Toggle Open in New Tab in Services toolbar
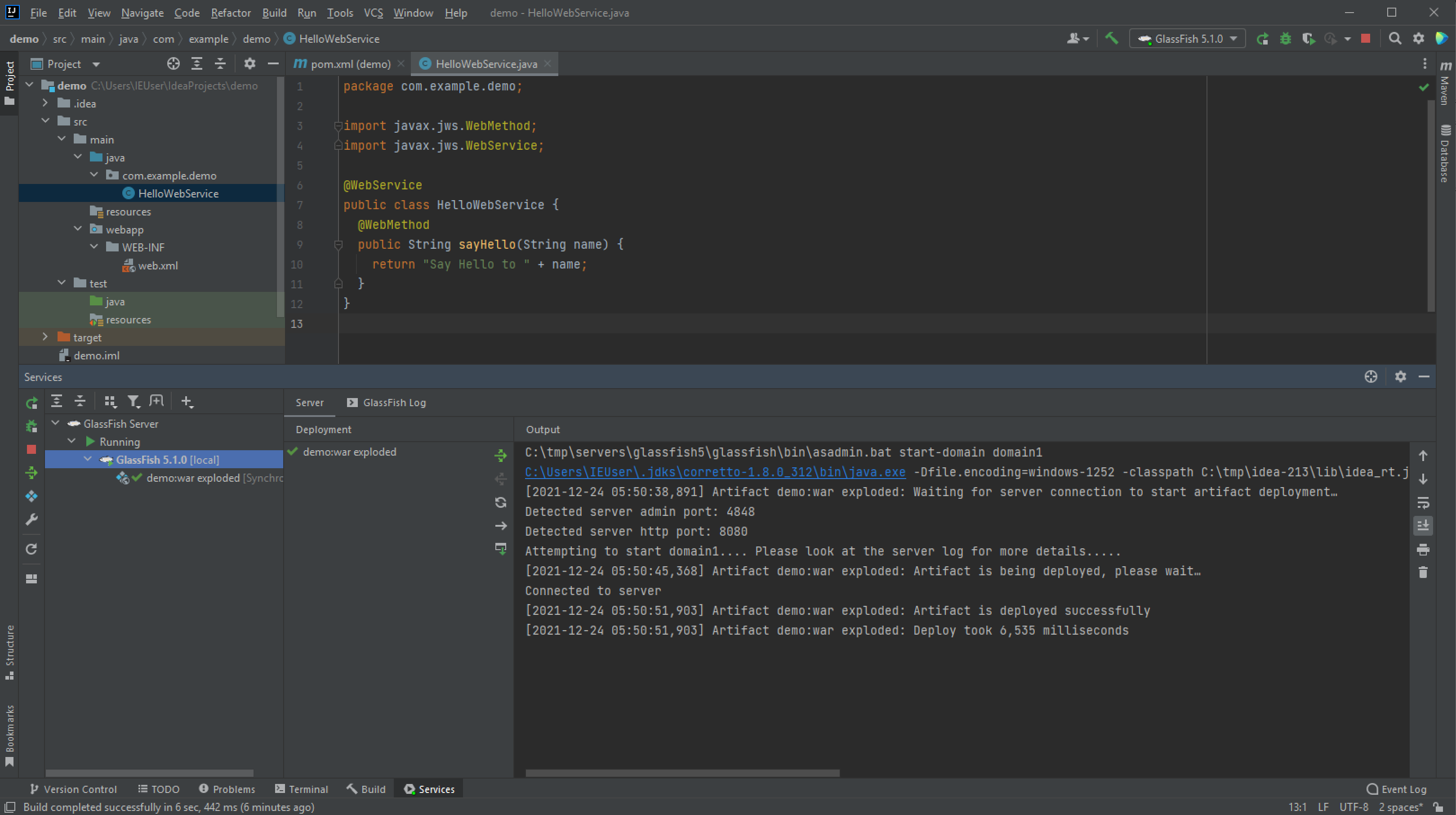The image size is (1456, 815). pyautogui.click(x=156, y=402)
